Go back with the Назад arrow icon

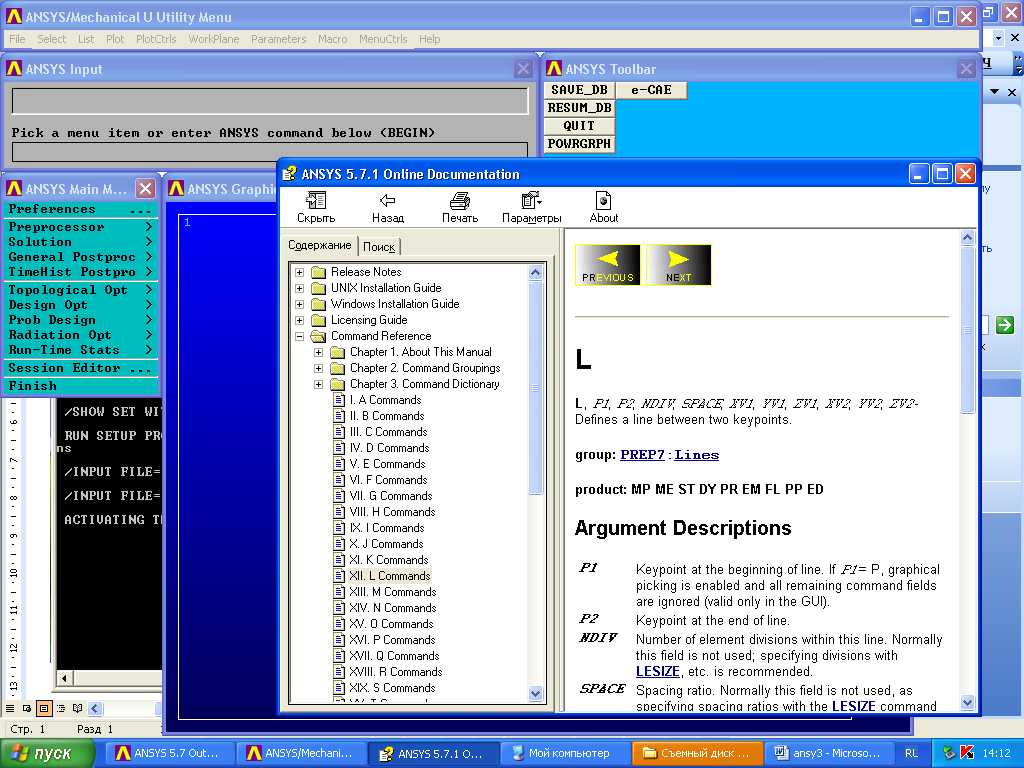click(x=388, y=200)
